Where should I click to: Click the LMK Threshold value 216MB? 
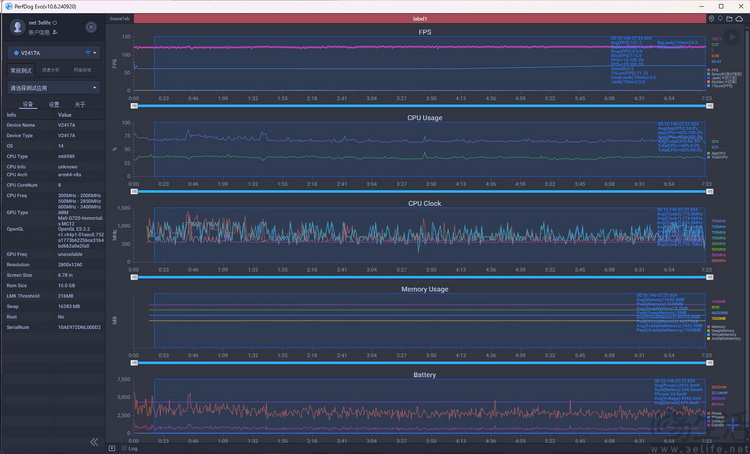(x=66, y=296)
